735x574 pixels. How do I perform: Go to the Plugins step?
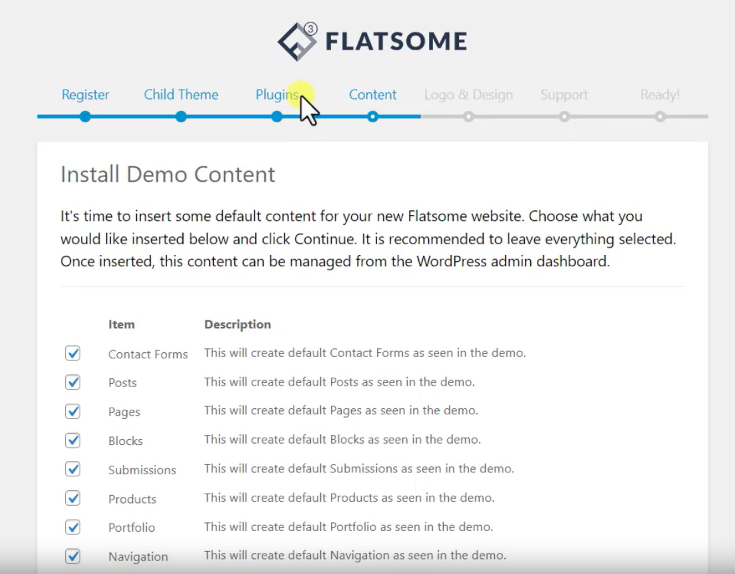(x=277, y=95)
